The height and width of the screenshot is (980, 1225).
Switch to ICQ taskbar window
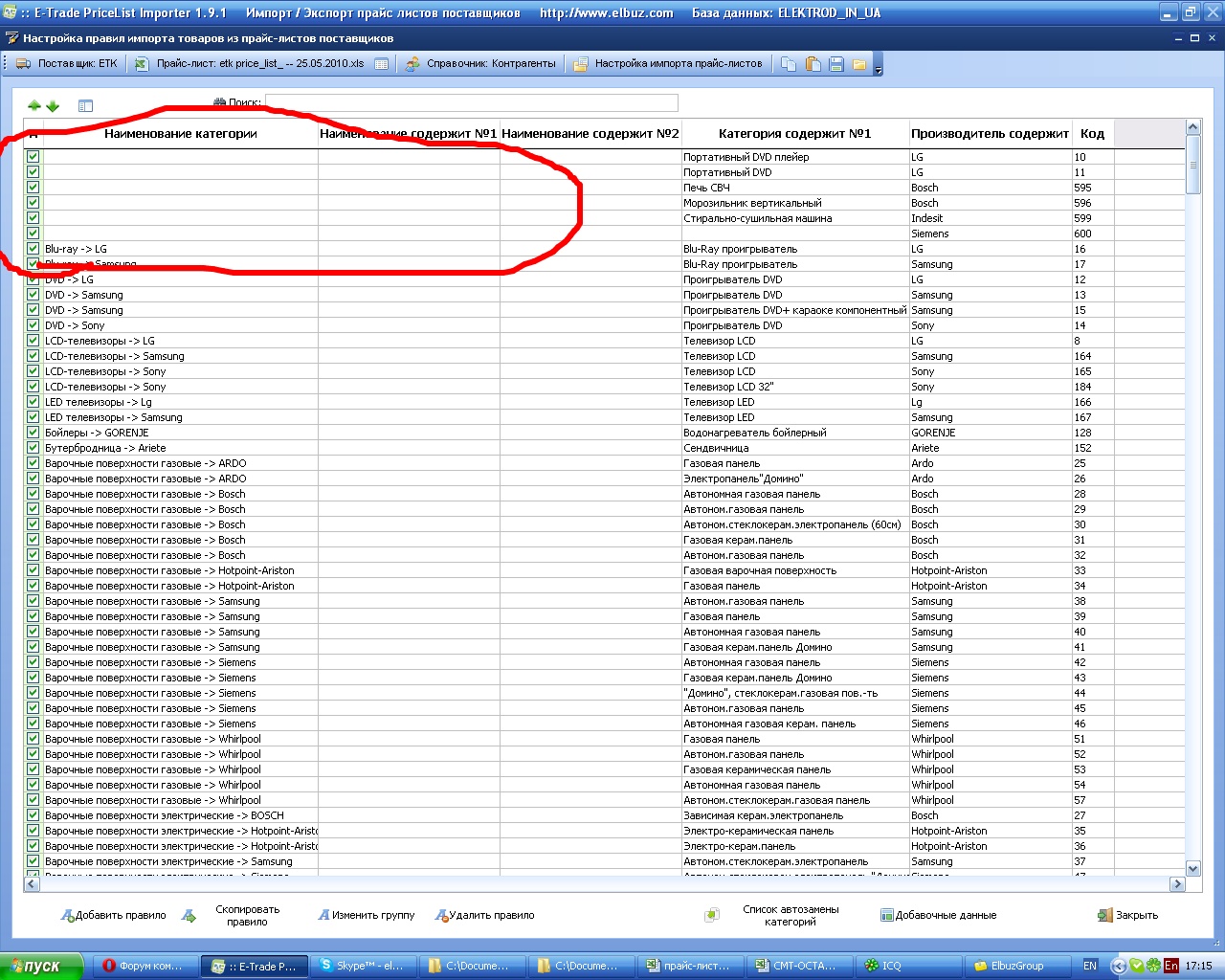point(908,966)
